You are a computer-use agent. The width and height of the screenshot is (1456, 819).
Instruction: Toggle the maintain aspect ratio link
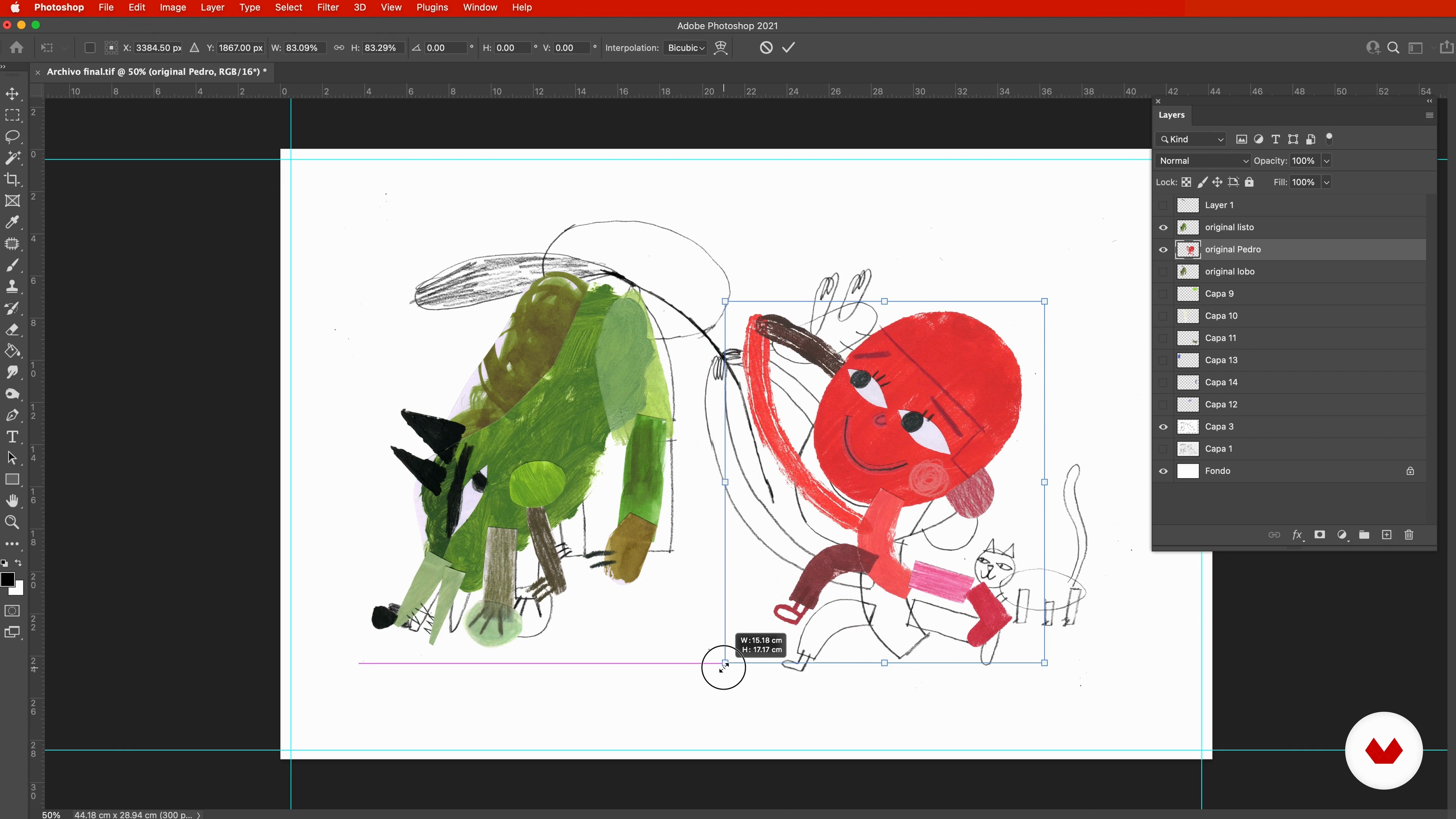(x=339, y=48)
